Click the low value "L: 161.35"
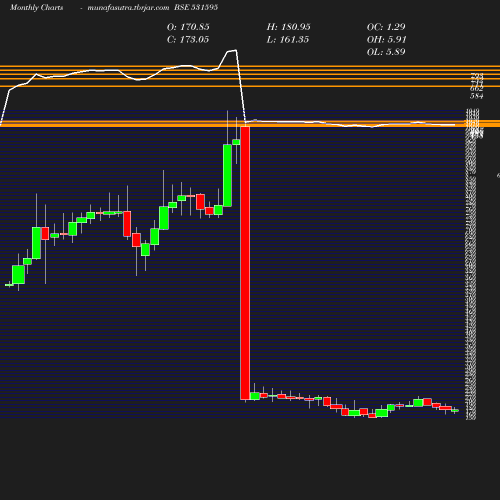This screenshot has height=500, width=500. pos(288,40)
